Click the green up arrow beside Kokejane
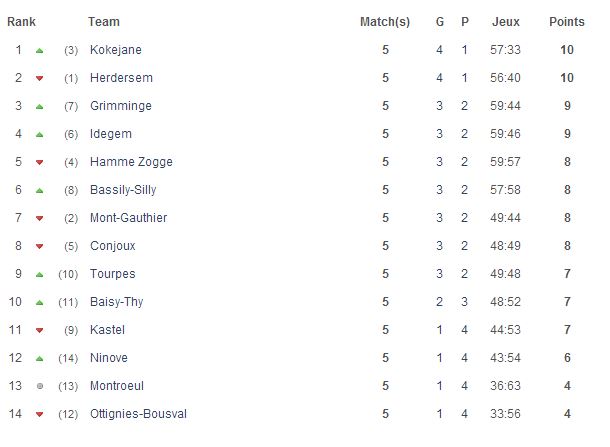610x447 pixels. pyautogui.click(x=39, y=51)
